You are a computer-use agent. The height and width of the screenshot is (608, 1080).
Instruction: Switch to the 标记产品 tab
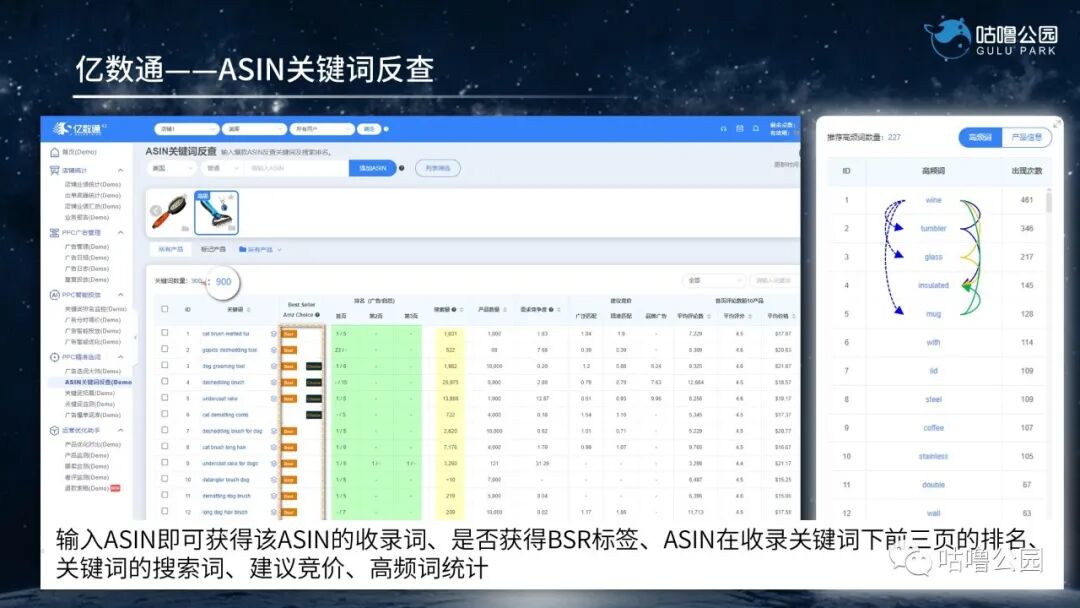[213, 249]
